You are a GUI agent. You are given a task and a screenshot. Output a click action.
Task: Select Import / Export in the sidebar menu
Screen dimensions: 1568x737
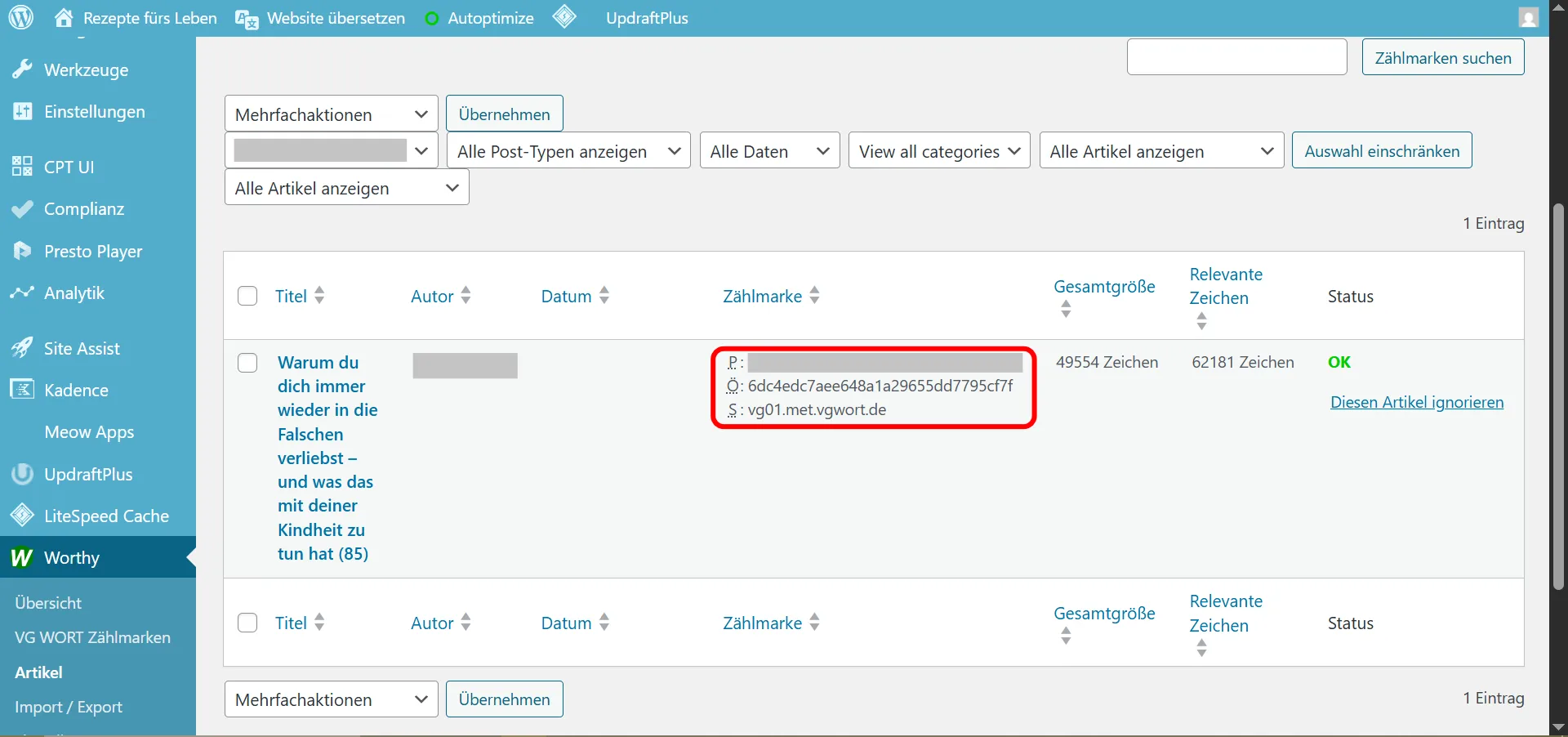coord(69,707)
